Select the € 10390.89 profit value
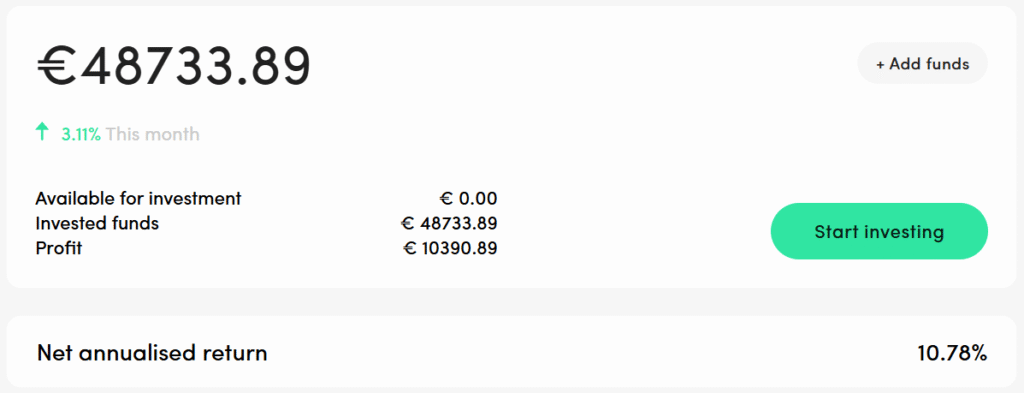 (x=451, y=249)
